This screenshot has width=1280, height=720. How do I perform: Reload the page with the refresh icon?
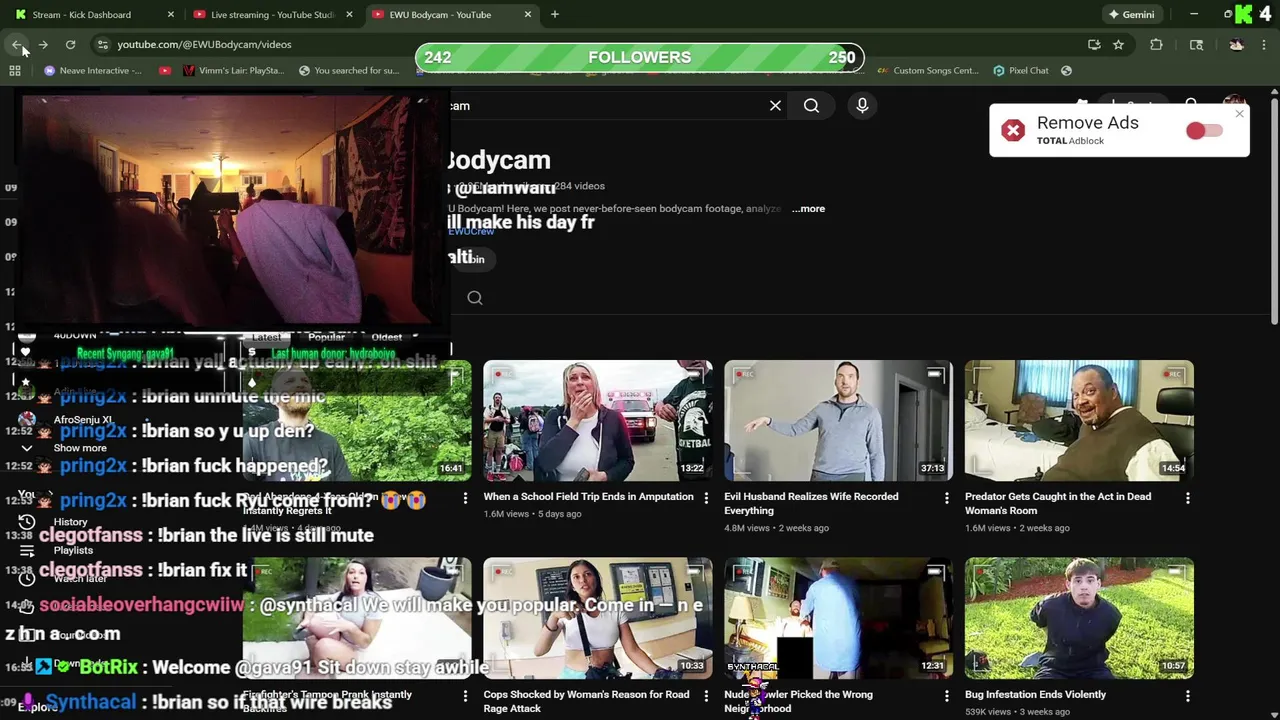coord(70,44)
